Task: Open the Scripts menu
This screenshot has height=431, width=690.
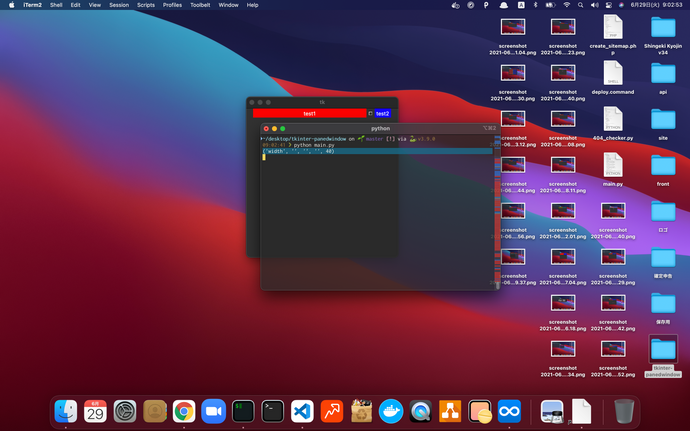Action: tap(146, 5)
